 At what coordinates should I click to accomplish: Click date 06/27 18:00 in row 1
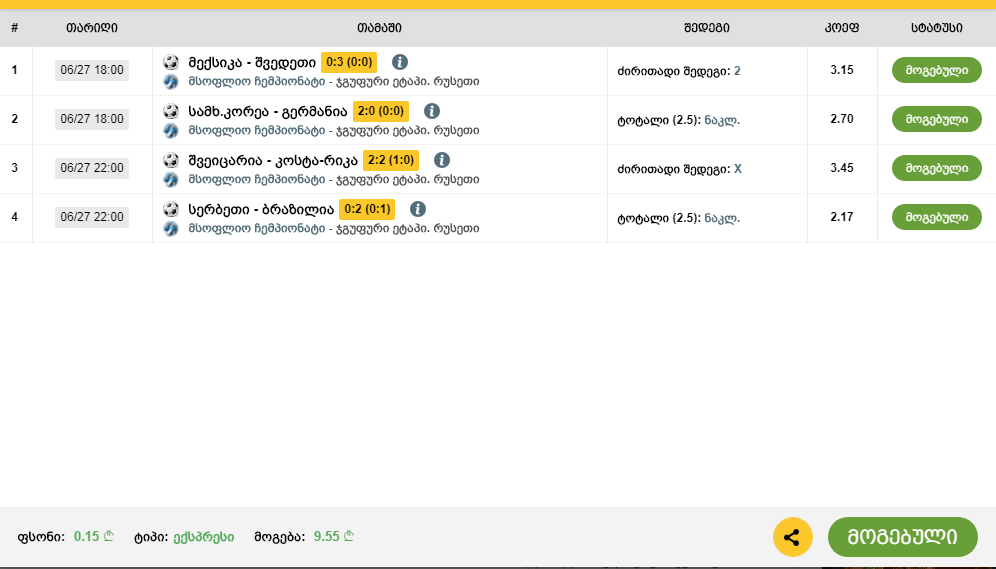[x=92, y=70]
